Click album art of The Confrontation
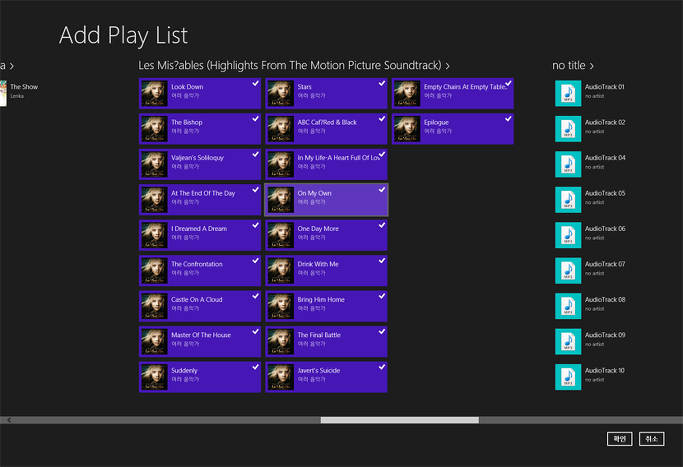Image resolution: width=683 pixels, height=467 pixels. (154, 271)
